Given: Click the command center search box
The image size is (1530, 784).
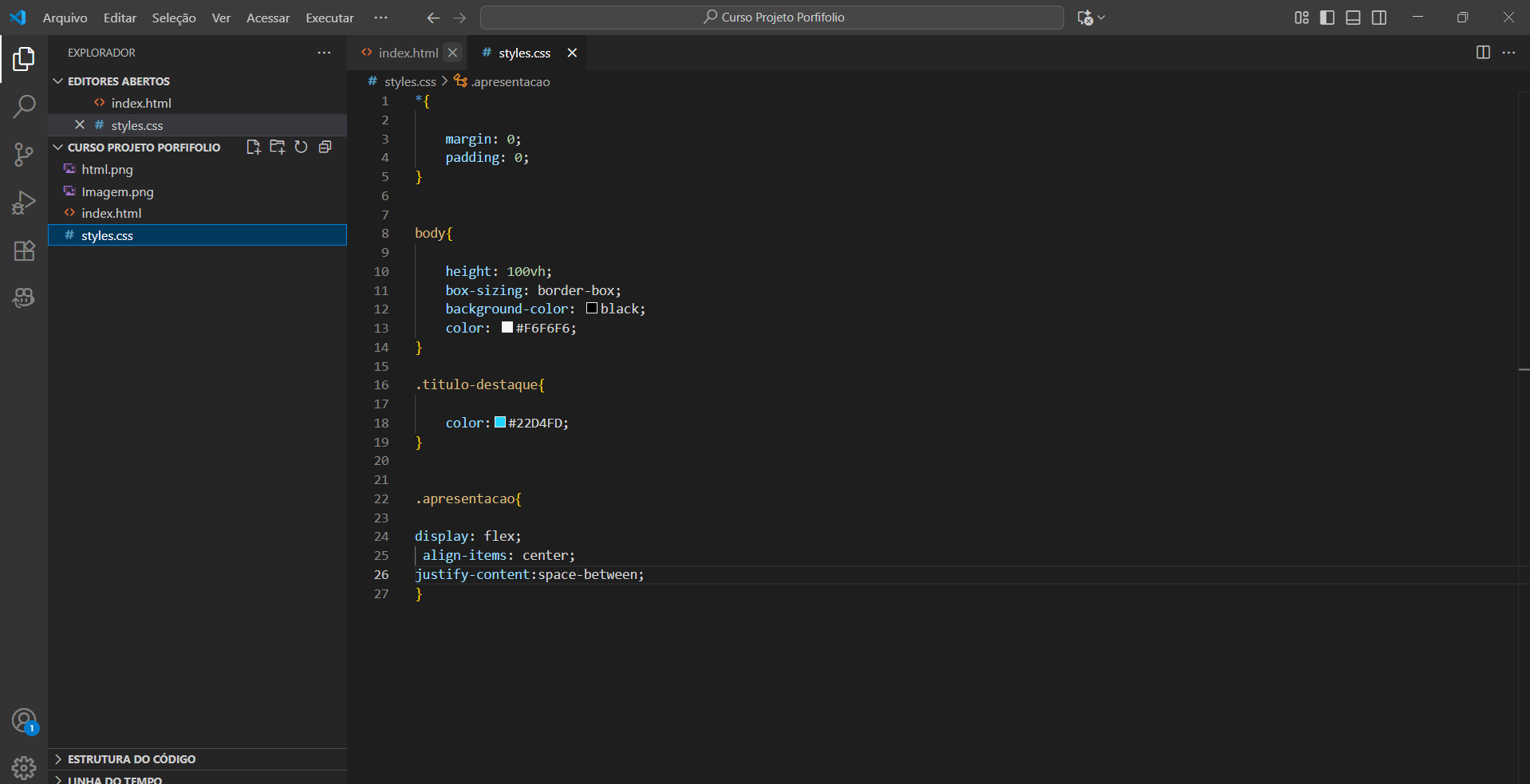Looking at the screenshot, I should (771, 18).
